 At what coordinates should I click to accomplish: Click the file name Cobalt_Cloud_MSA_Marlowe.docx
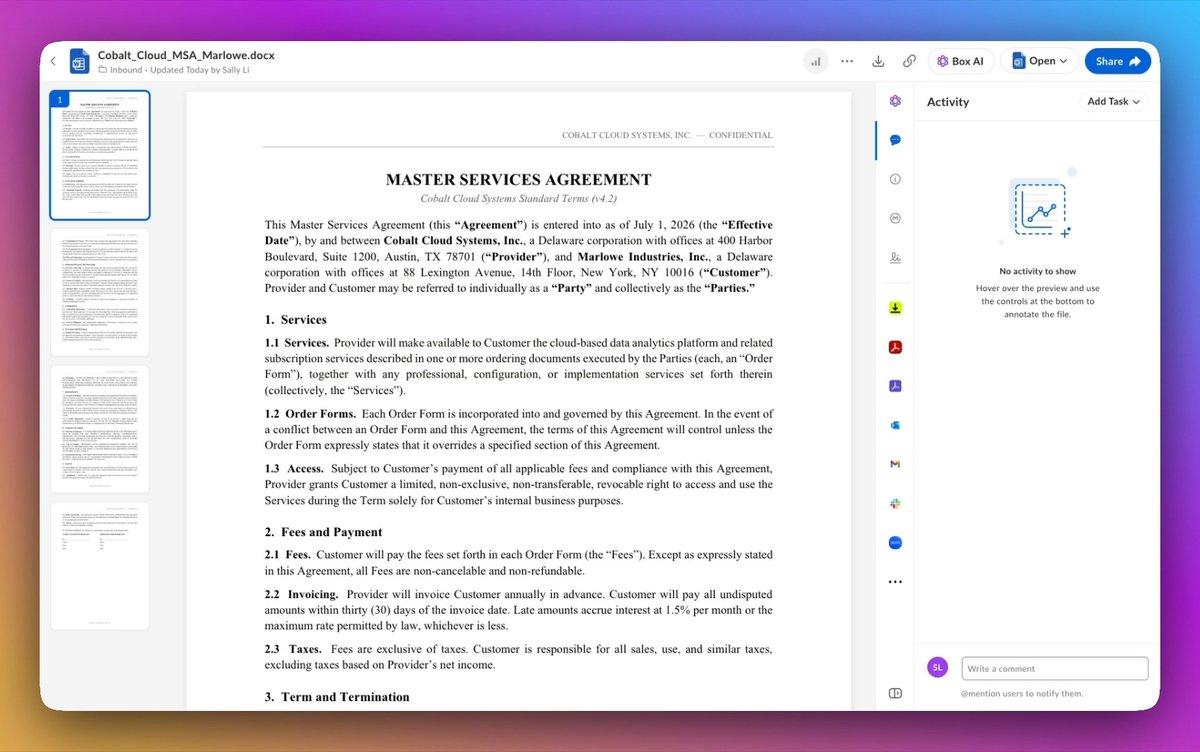point(186,55)
